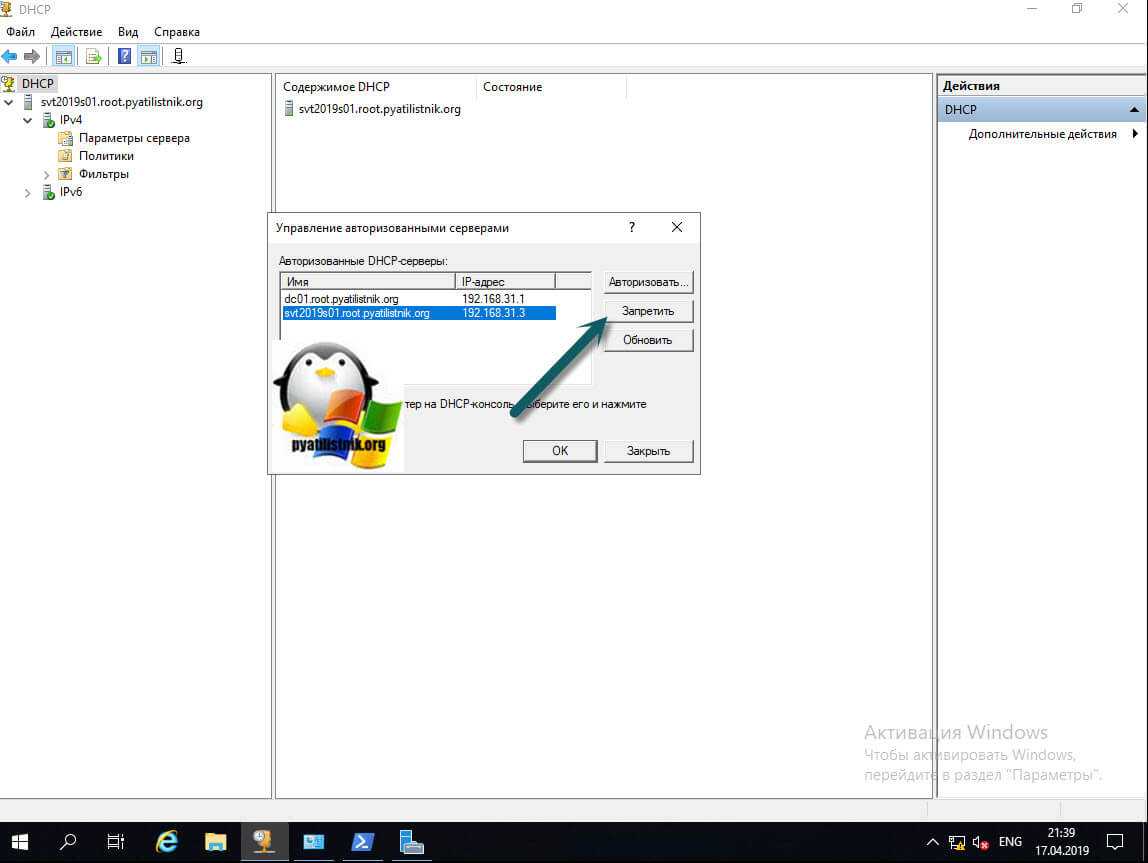Click the Export list toolbar icon
The image size is (1148, 863).
93,56
